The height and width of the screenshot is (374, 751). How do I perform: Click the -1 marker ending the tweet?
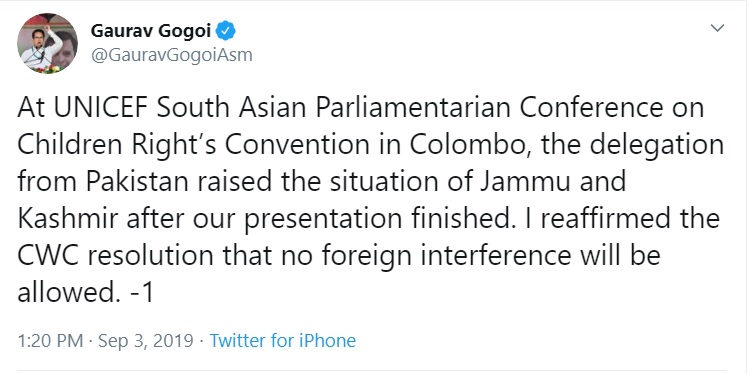pyautogui.click(x=141, y=292)
